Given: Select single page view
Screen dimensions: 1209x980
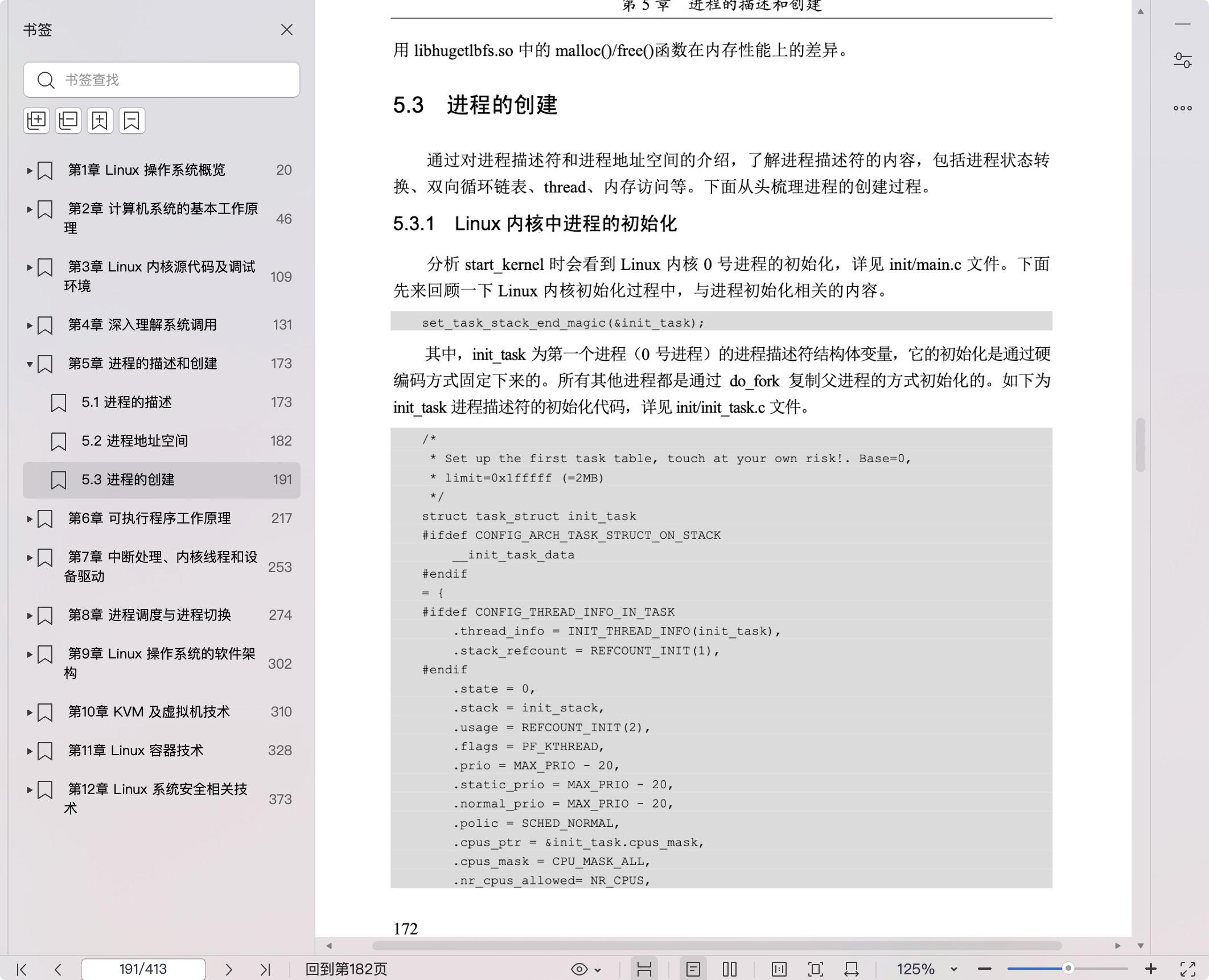Looking at the screenshot, I should 693,969.
